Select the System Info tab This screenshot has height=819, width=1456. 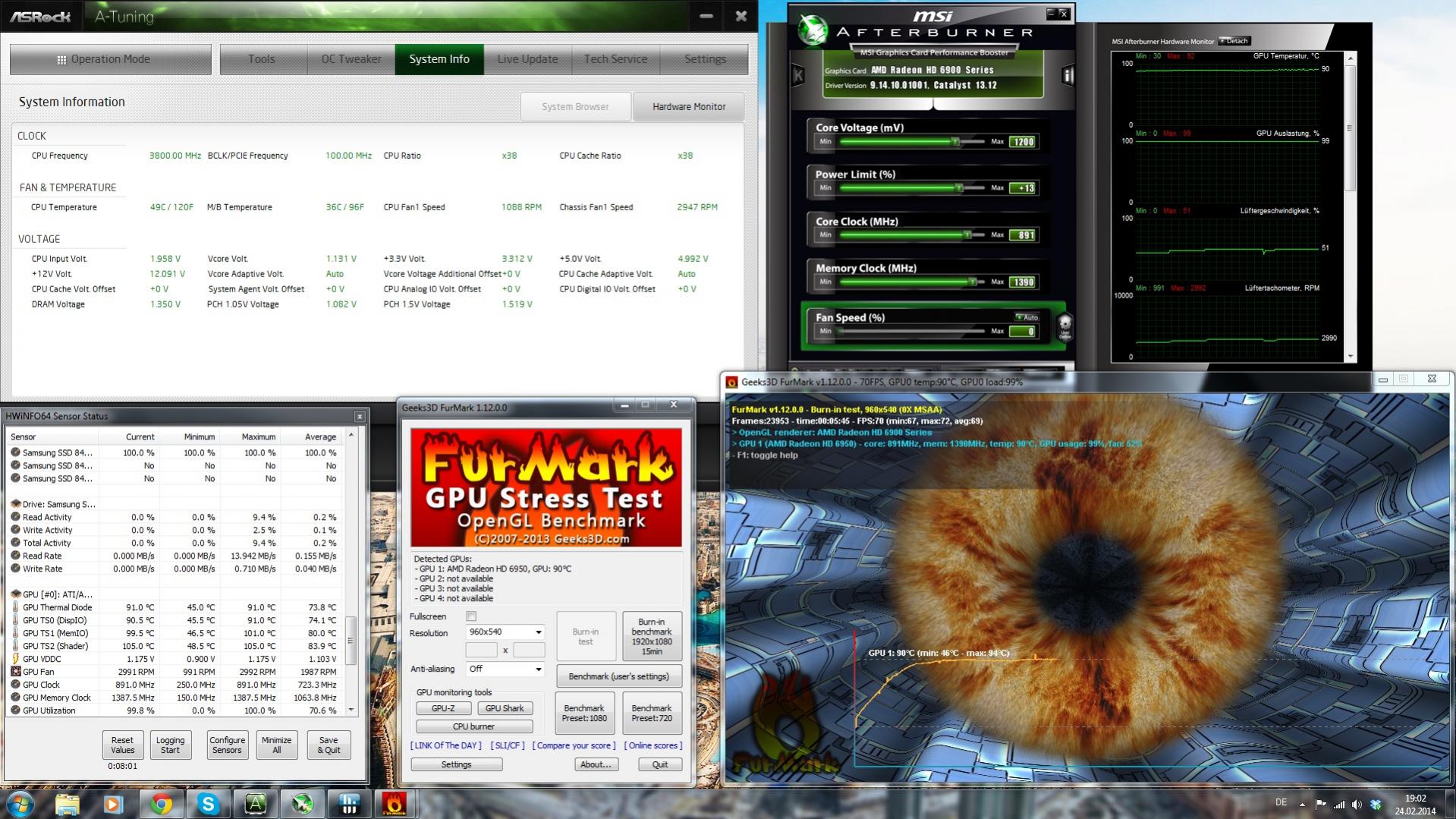tap(439, 59)
